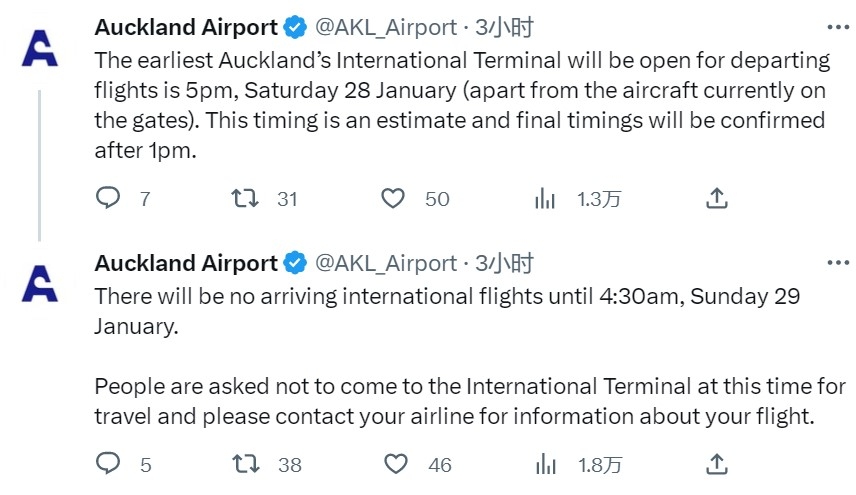Image resolution: width=856 pixels, height=495 pixels.
Task: Retweet the second tweet with 38 retweets
Action: [243, 464]
